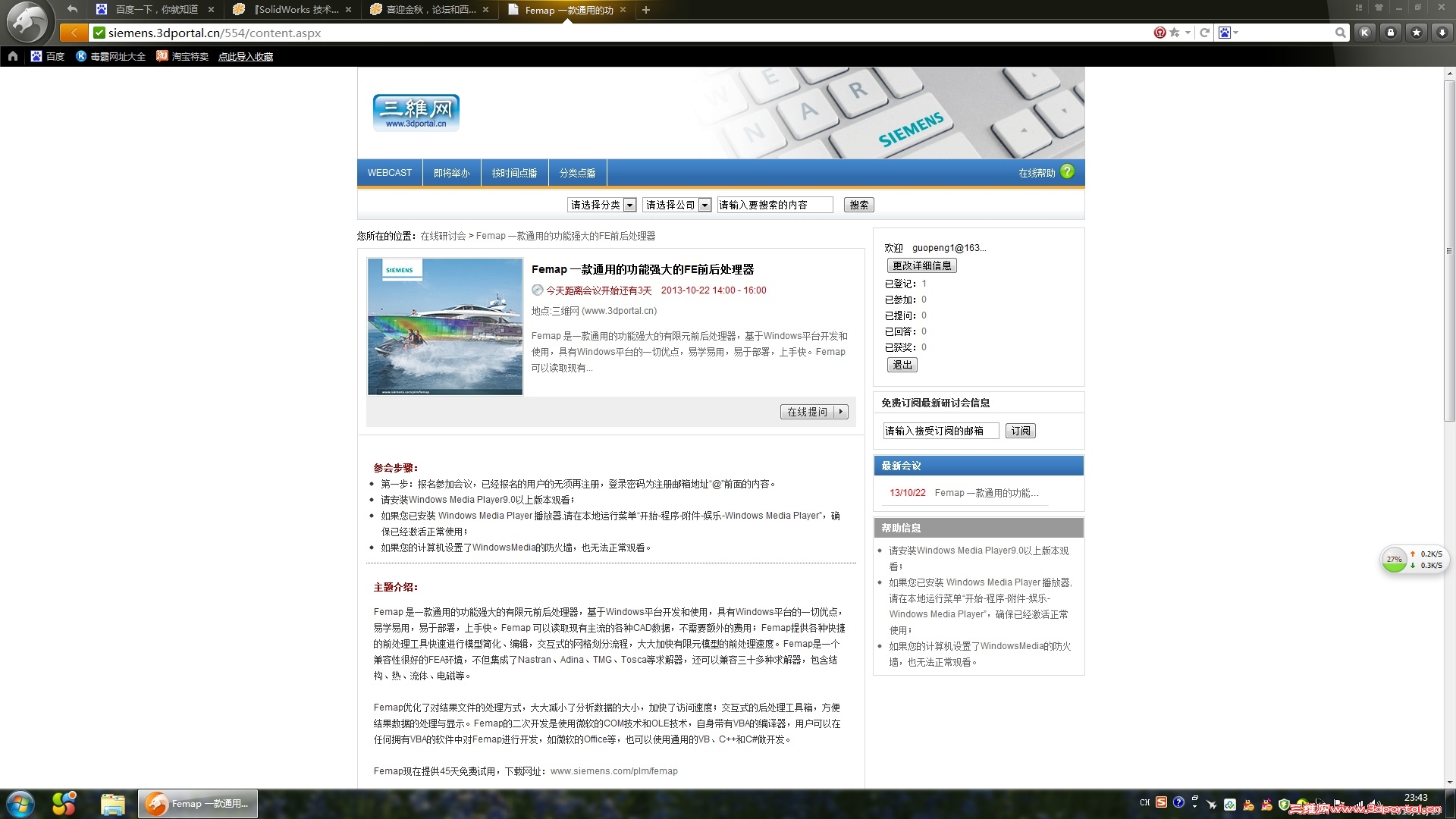Open the 在线研讨会 breadcrumb link
The height and width of the screenshot is (819, 1456).
point(443,236)
